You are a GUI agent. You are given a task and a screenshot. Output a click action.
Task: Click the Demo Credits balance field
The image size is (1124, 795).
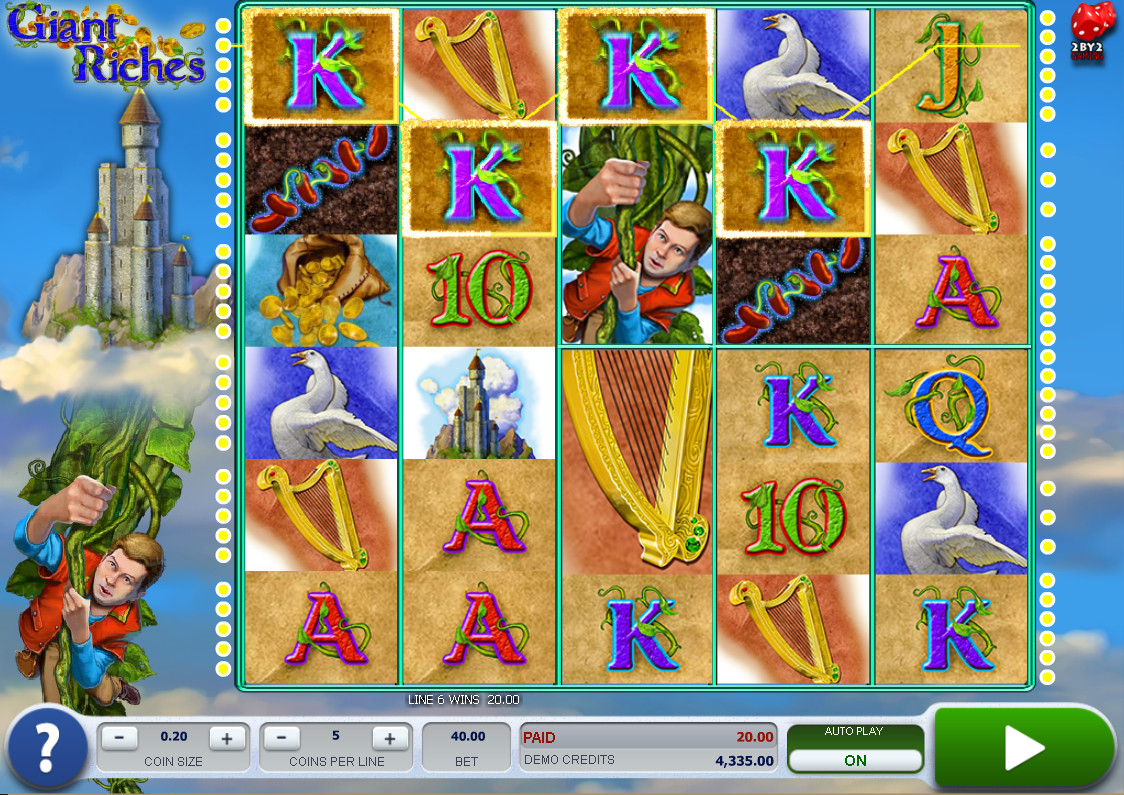(648, 760)
